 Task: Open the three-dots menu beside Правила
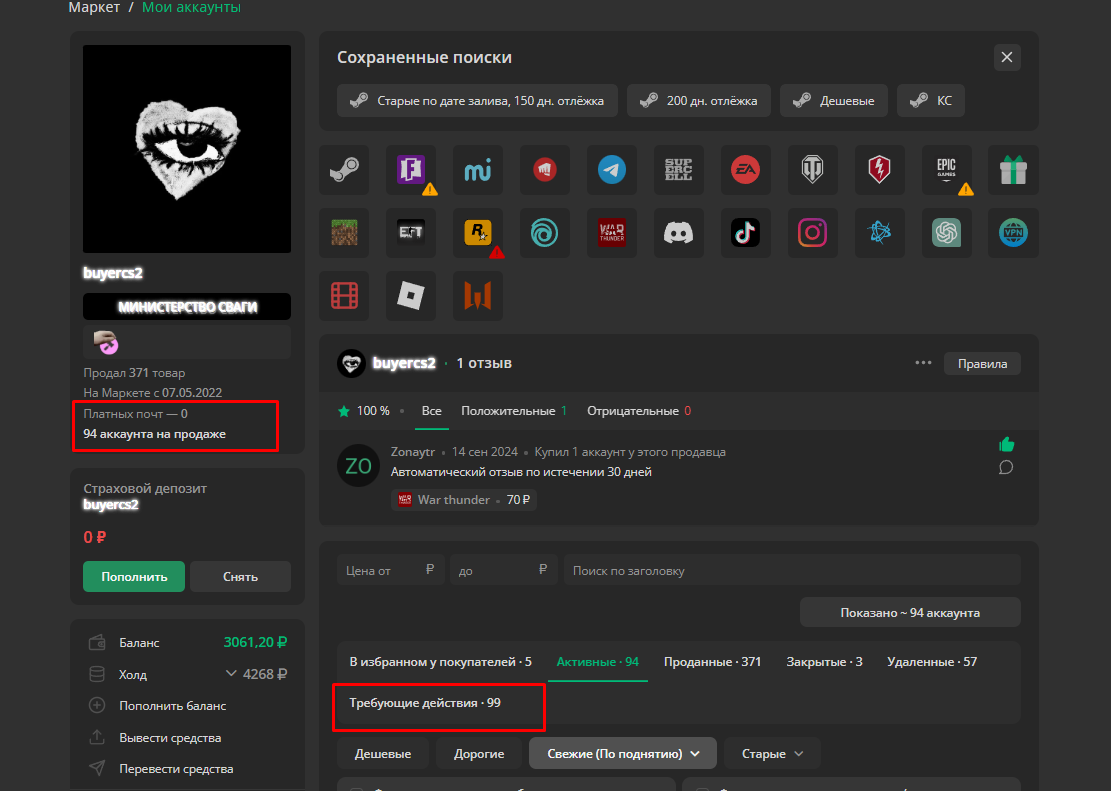923,363
